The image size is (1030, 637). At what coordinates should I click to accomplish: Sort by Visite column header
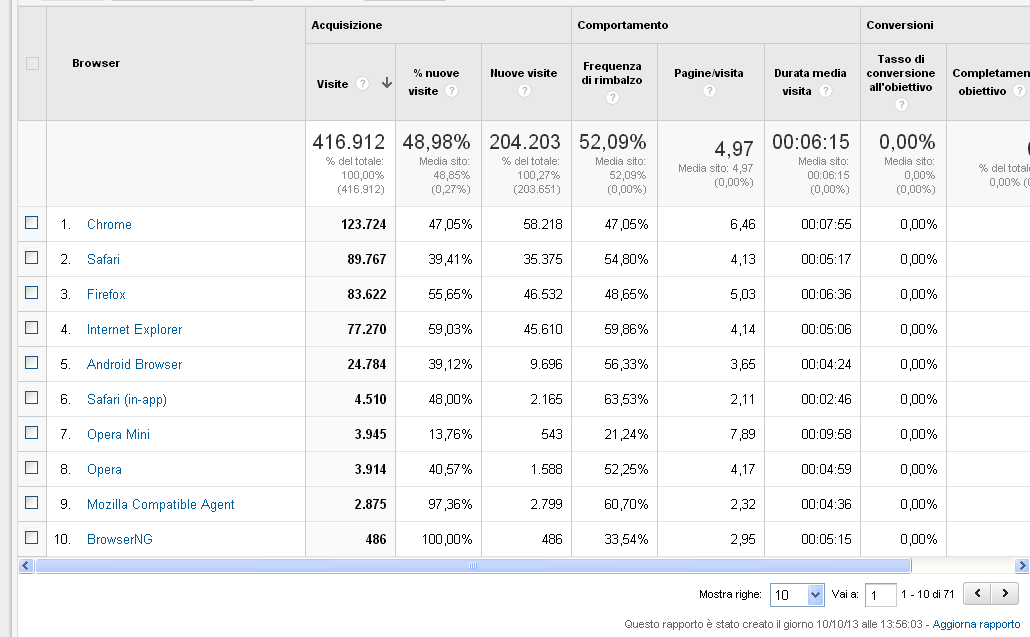[x=332, y=83]
